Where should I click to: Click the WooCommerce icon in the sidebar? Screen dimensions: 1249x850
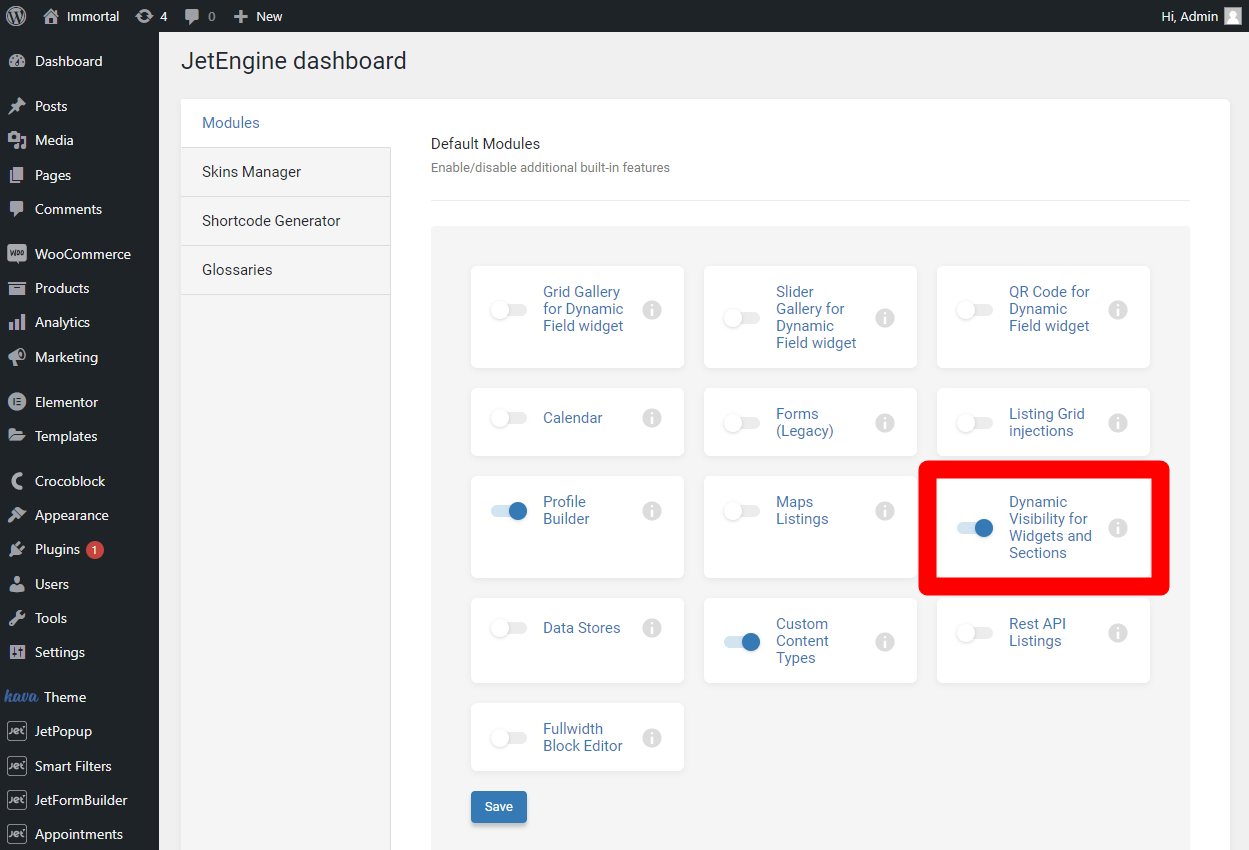(x=17, y=254)
